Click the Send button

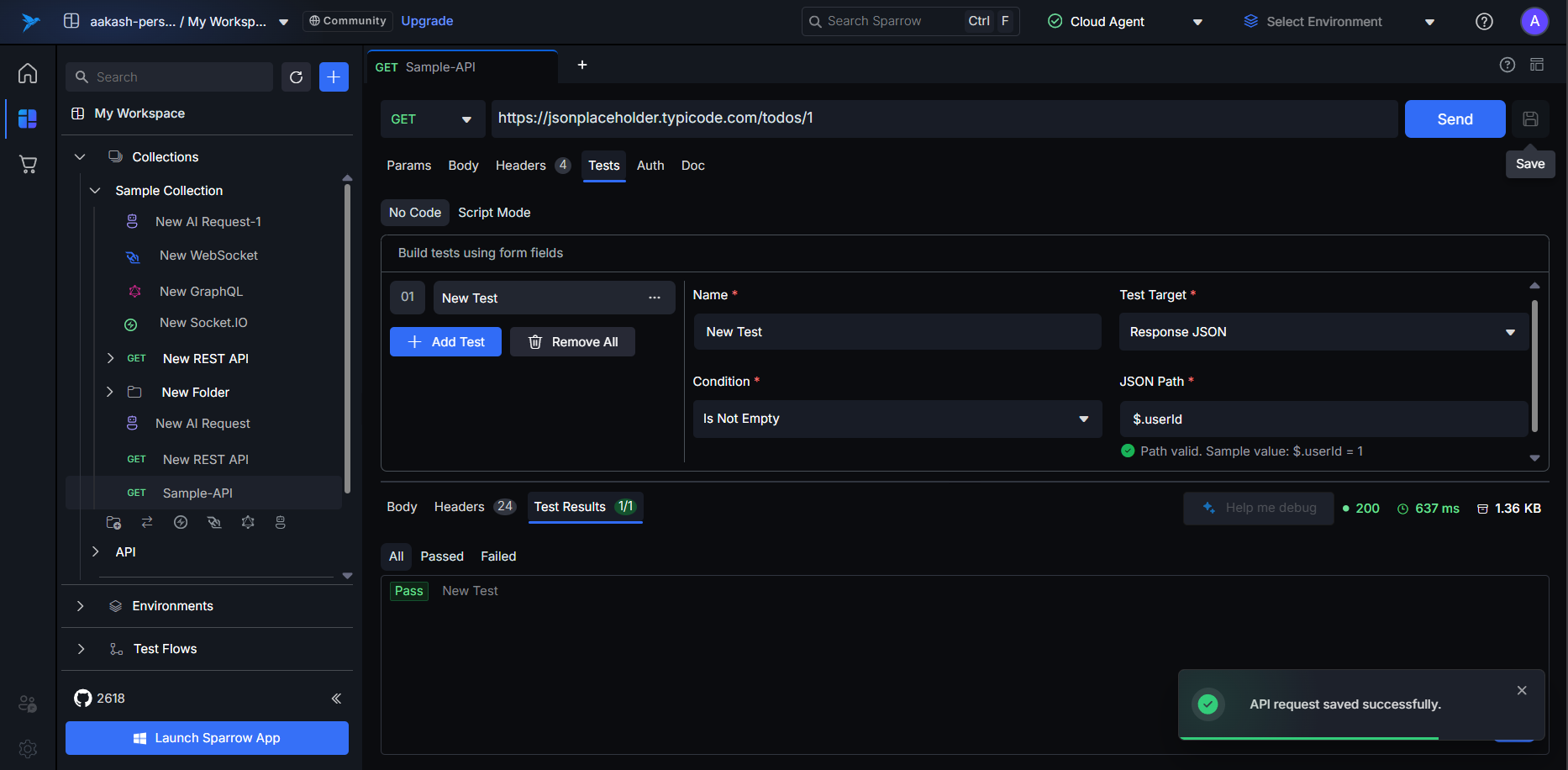coord(1455,119)
